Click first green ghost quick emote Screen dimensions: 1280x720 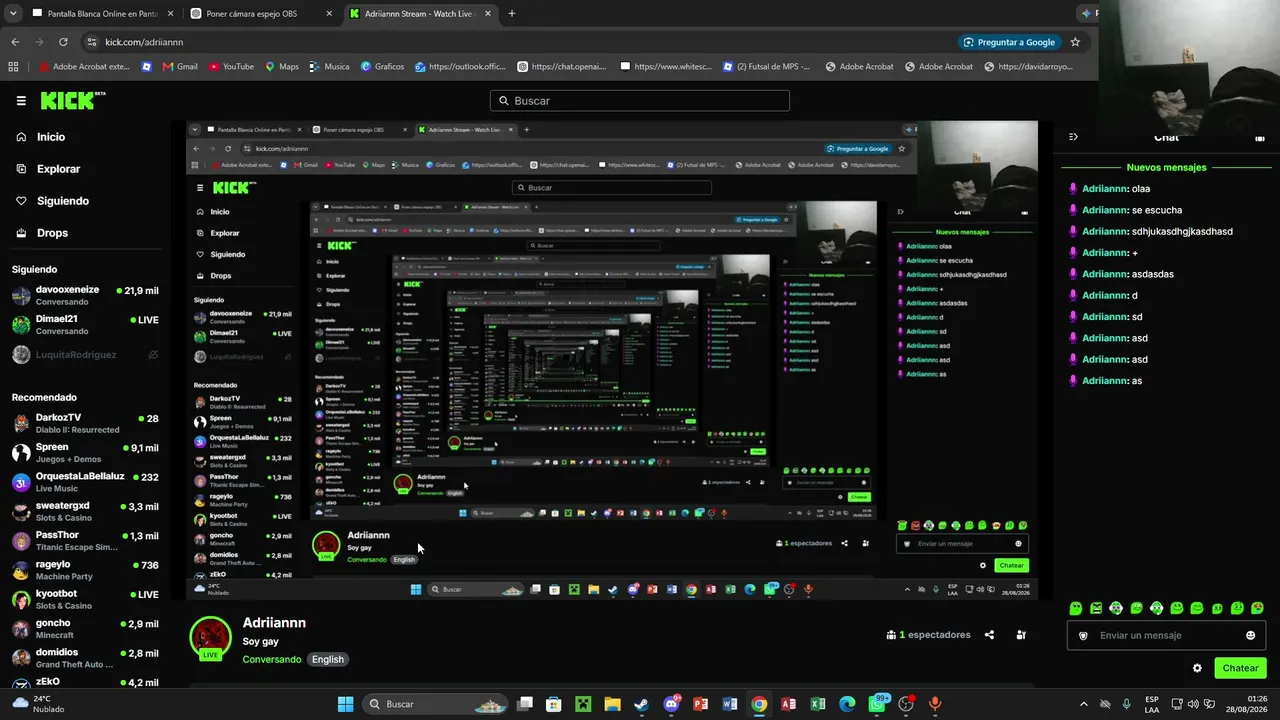pyautogui.click(x=1076, y=608)
